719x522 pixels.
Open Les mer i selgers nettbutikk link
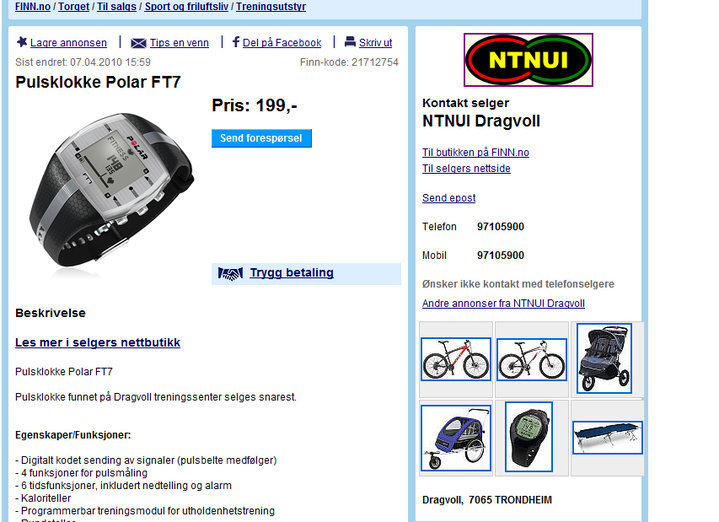98,343
